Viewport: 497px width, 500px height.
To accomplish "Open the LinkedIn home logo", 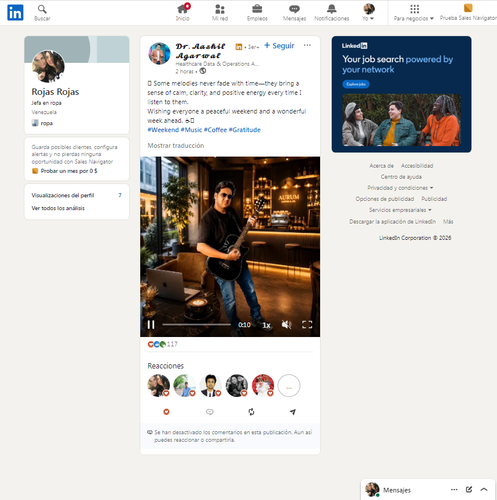I will click(x=15, y=13).
